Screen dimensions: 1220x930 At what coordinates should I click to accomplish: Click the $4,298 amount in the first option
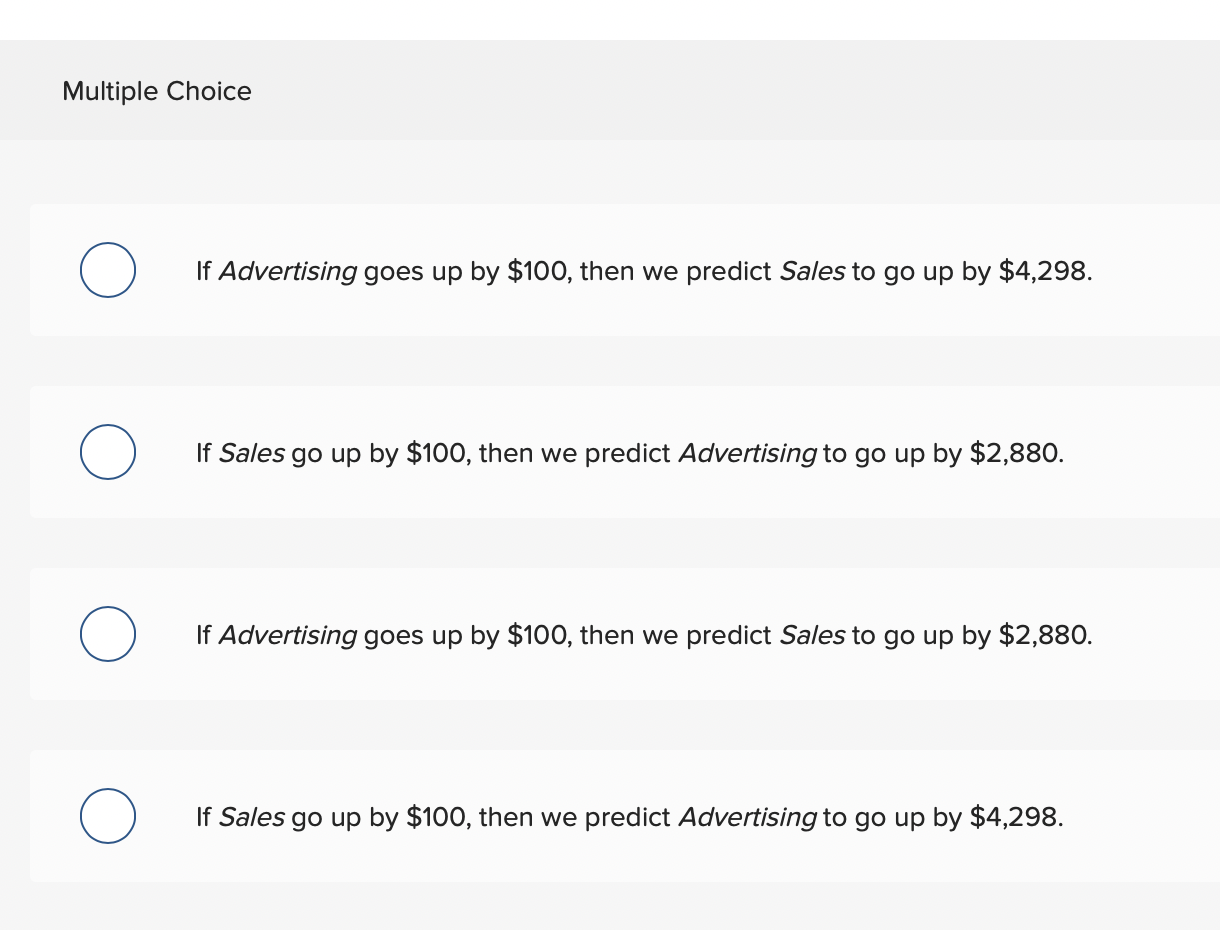pyautogui.click(x=1045, y=272)
